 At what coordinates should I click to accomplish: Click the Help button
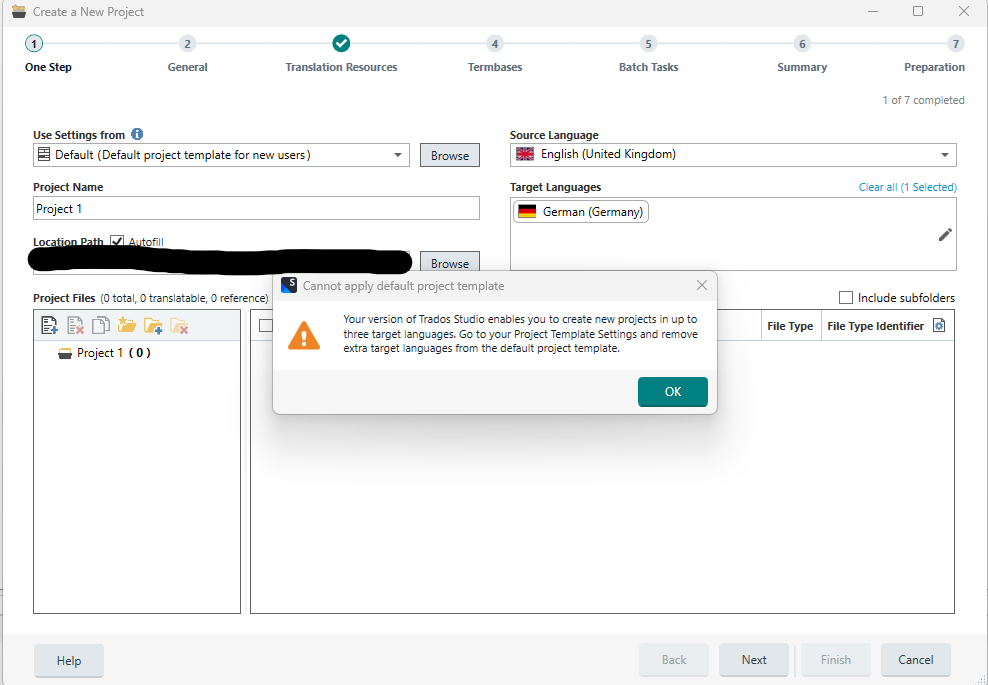[x=69, y=660]
